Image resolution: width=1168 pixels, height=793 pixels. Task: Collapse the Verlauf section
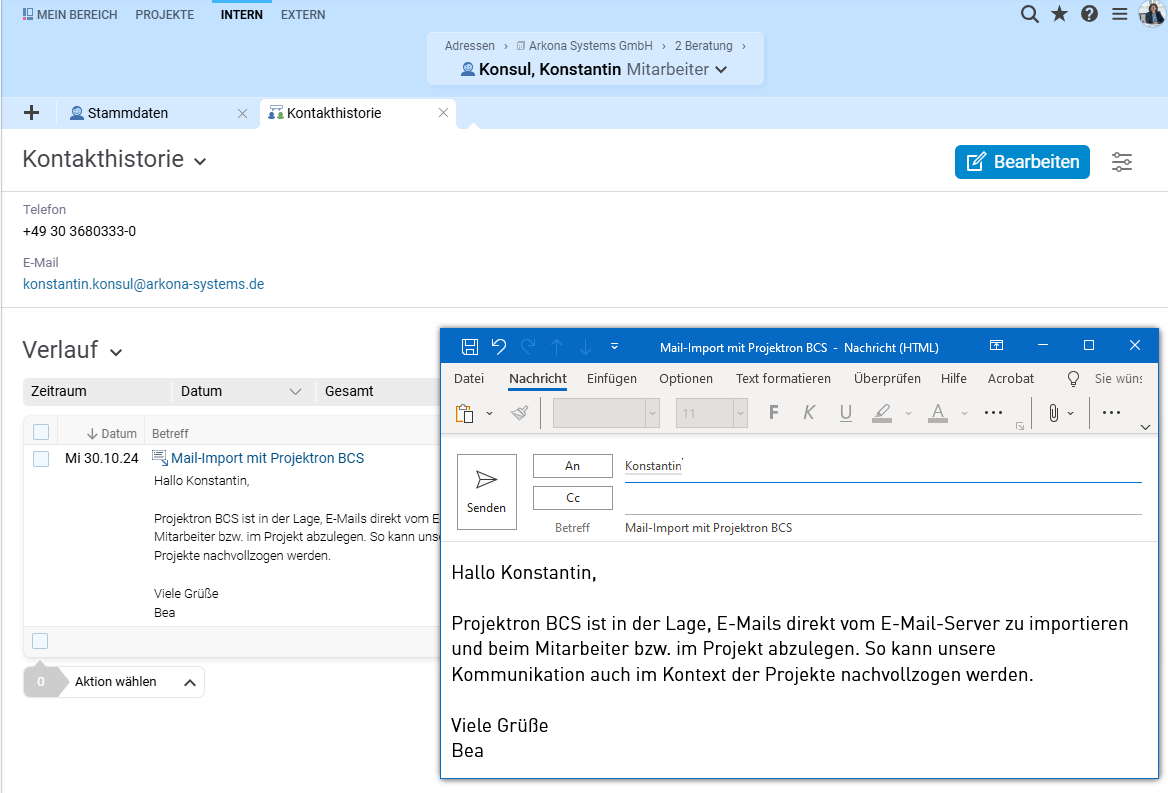point(115,352)
